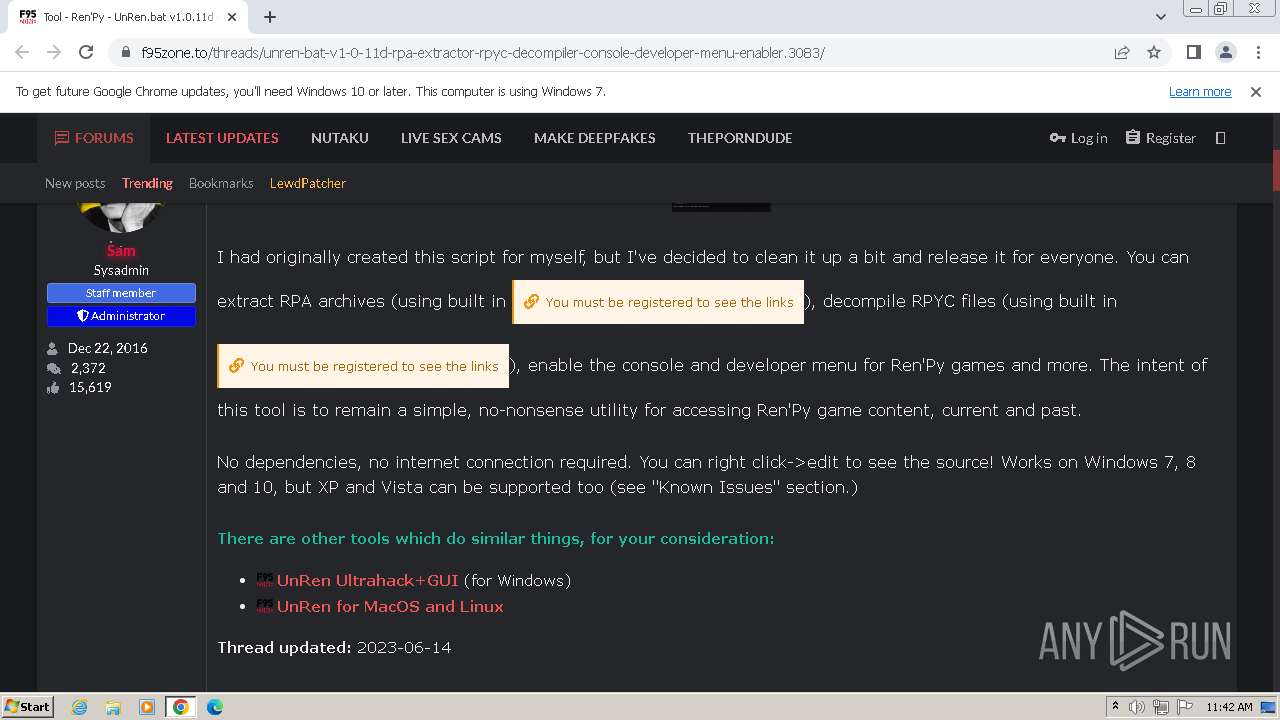Close the UnRen.bat browser tab

233,17
